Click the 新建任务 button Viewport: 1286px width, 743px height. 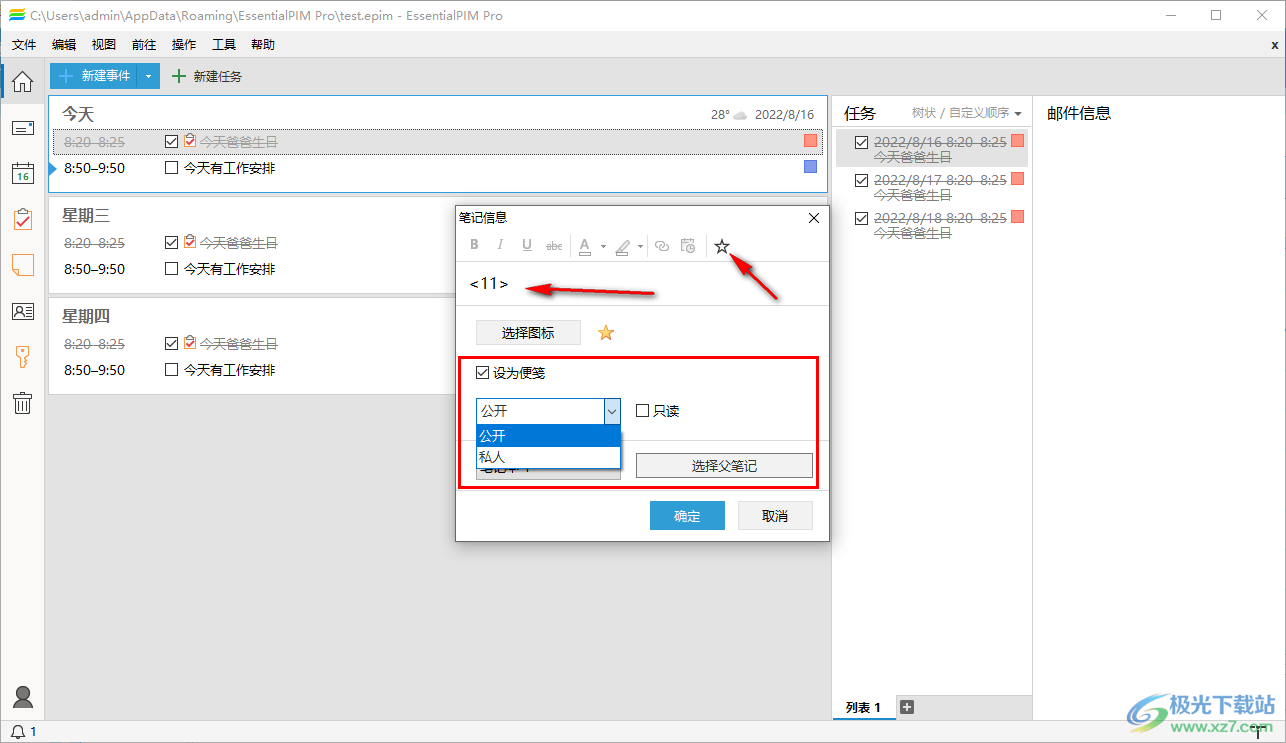pos(207,76)
